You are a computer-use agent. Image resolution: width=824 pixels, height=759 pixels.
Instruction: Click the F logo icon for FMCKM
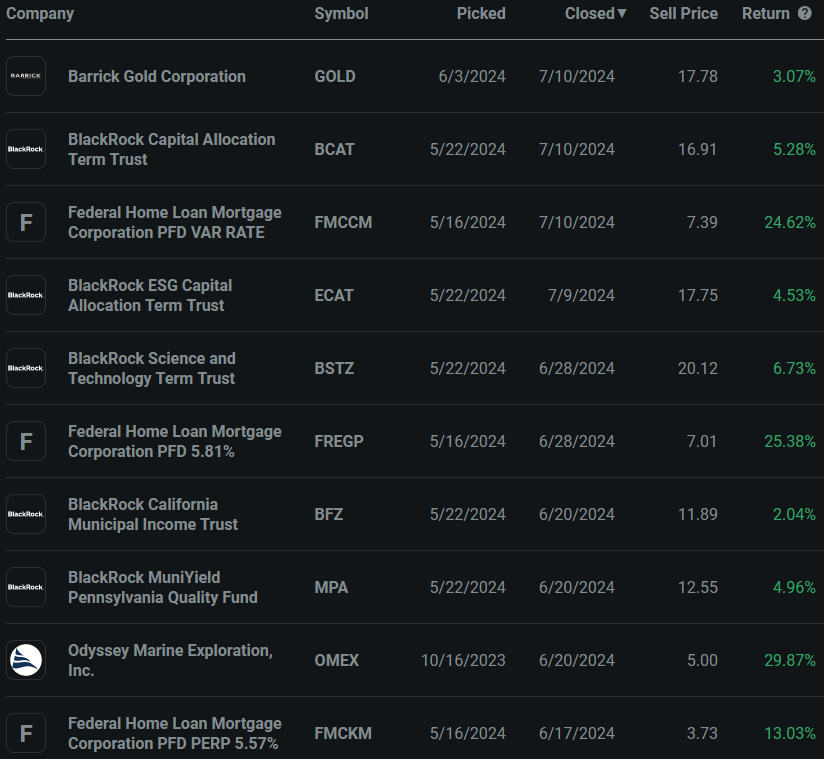[x=26, y=733]
